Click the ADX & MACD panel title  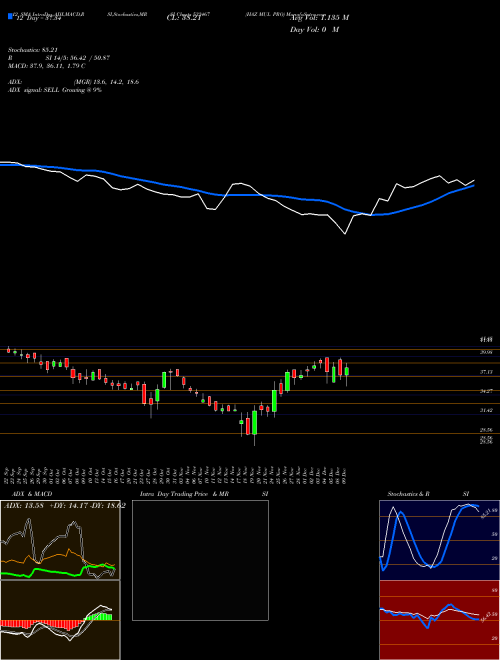pos(32,494)
